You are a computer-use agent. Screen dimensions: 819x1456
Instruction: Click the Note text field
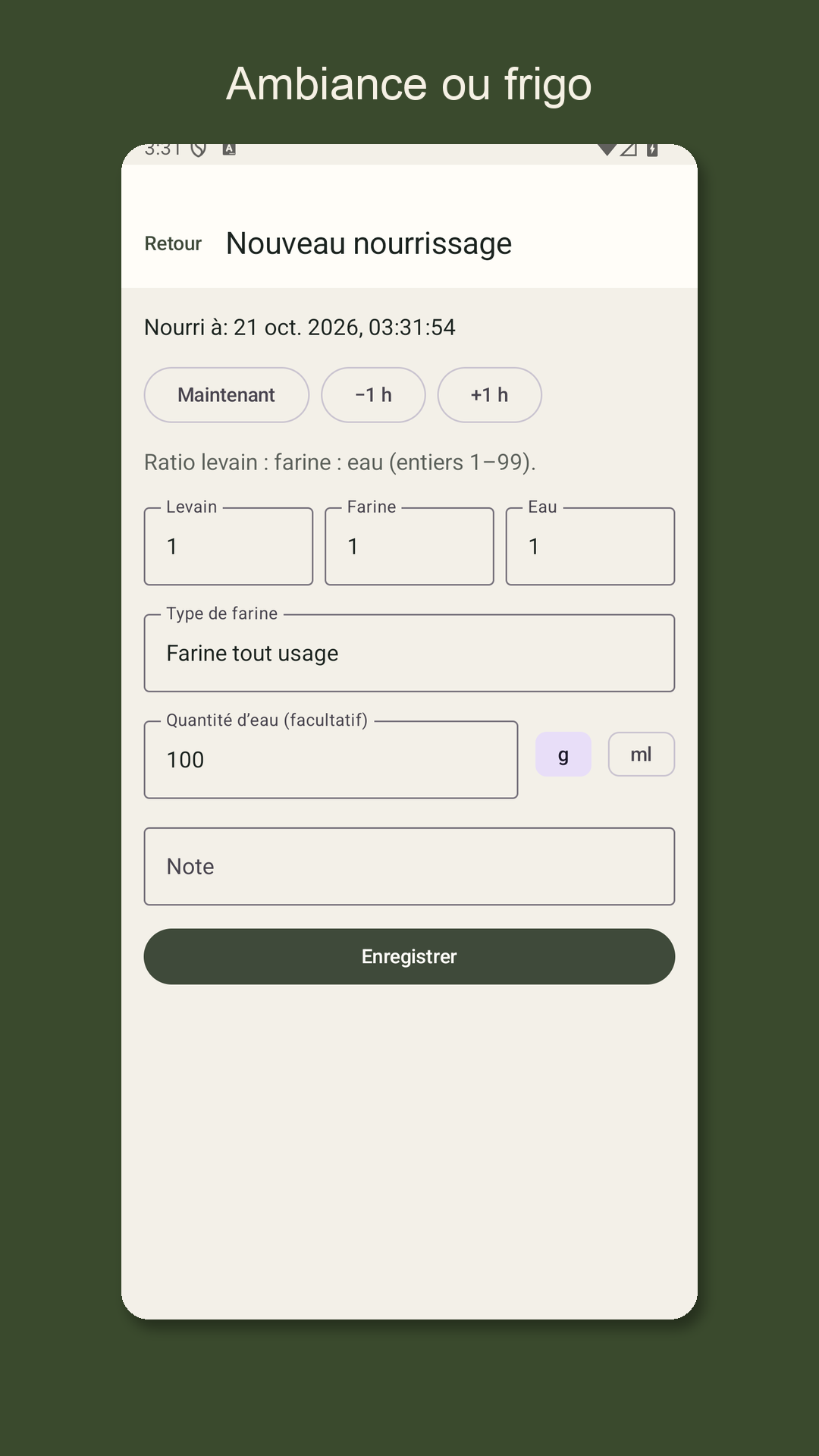(409, 866)
